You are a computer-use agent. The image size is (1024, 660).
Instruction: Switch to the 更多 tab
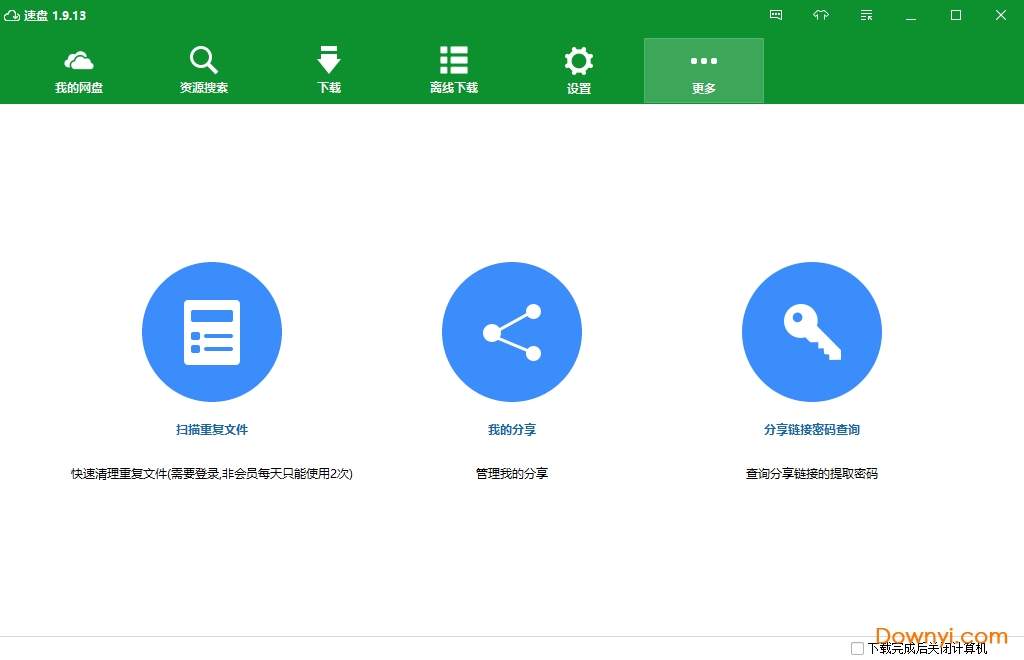click(703, 70)
